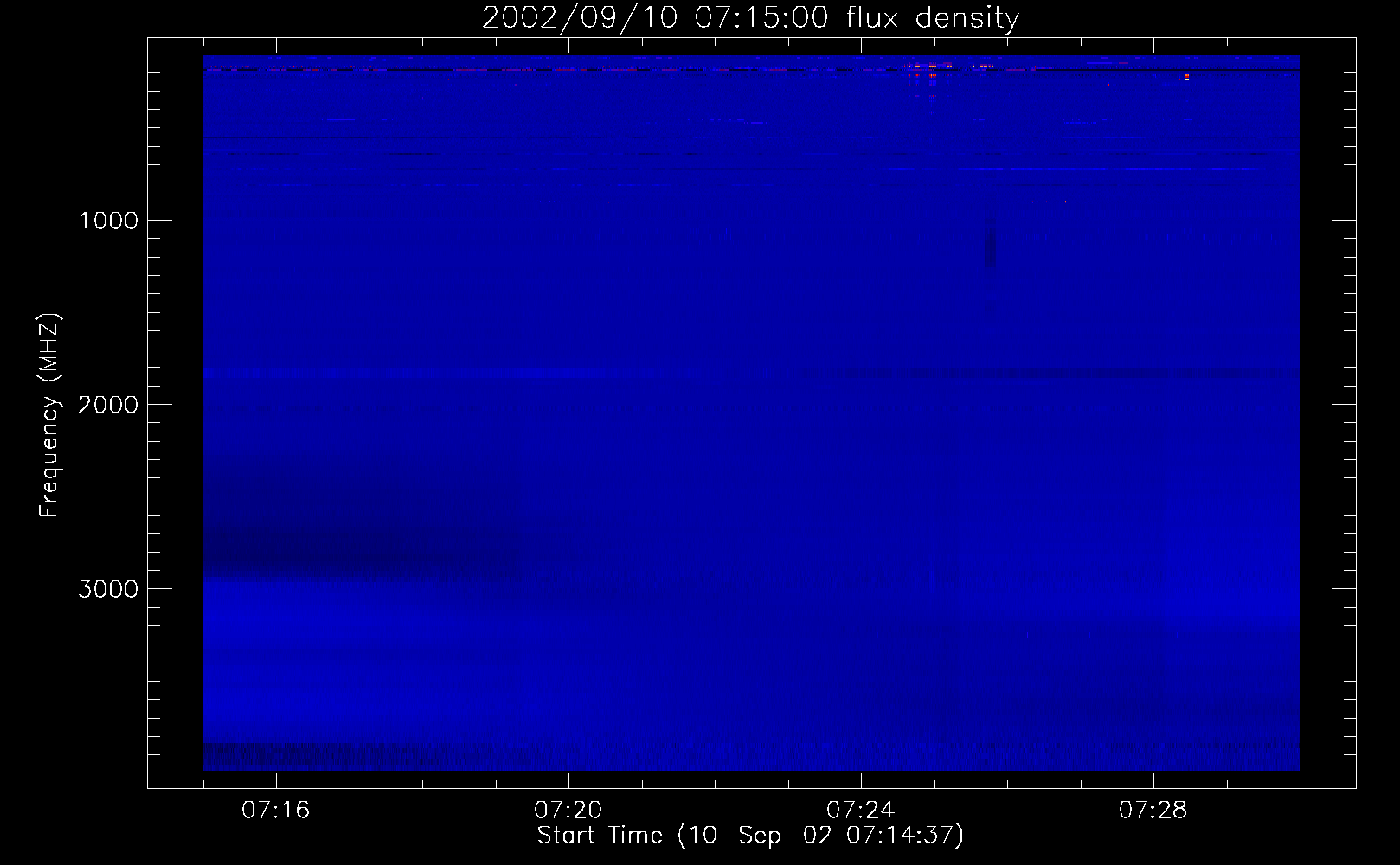Click the 07:20 time tick label

[568, 811]
